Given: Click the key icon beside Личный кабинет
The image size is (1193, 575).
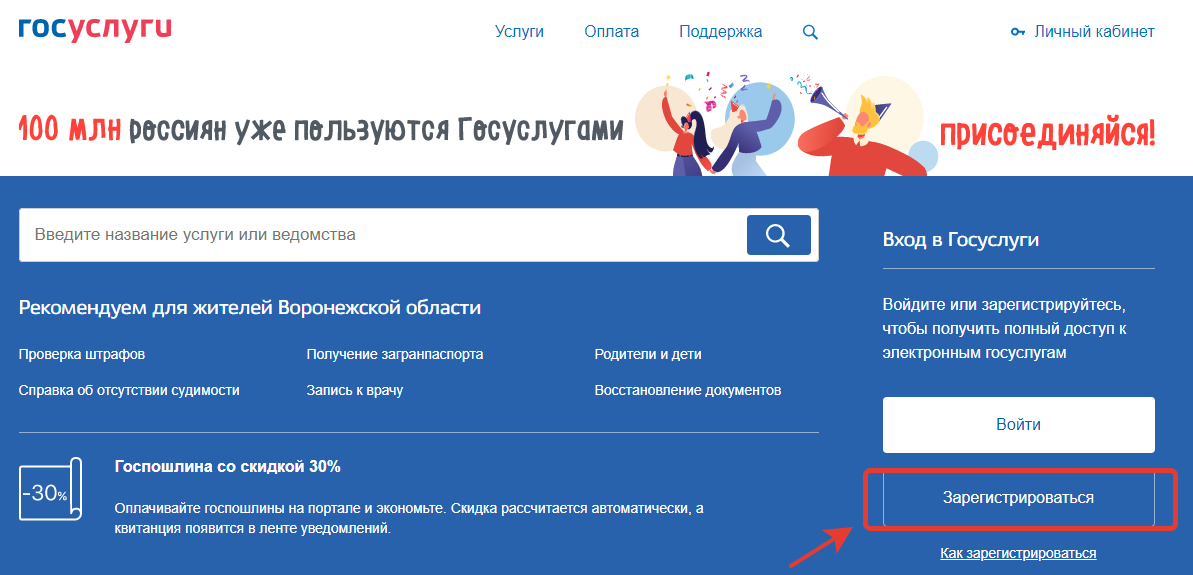Looking at the screenshot, I should click(1018, 32).
